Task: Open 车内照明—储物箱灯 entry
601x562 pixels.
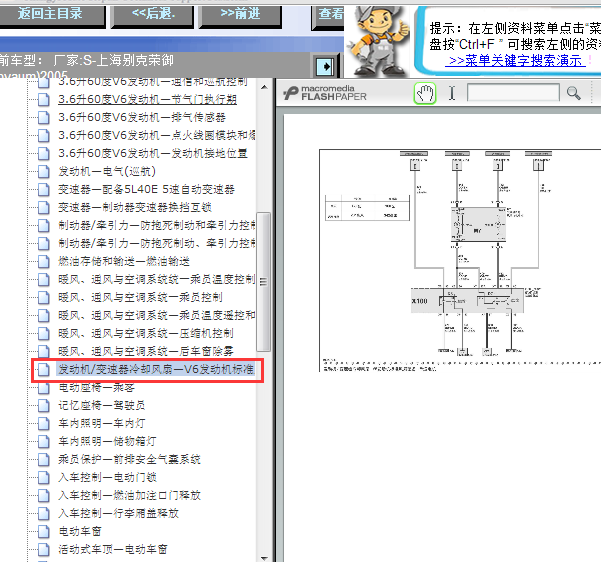Action: coord(107,442)
